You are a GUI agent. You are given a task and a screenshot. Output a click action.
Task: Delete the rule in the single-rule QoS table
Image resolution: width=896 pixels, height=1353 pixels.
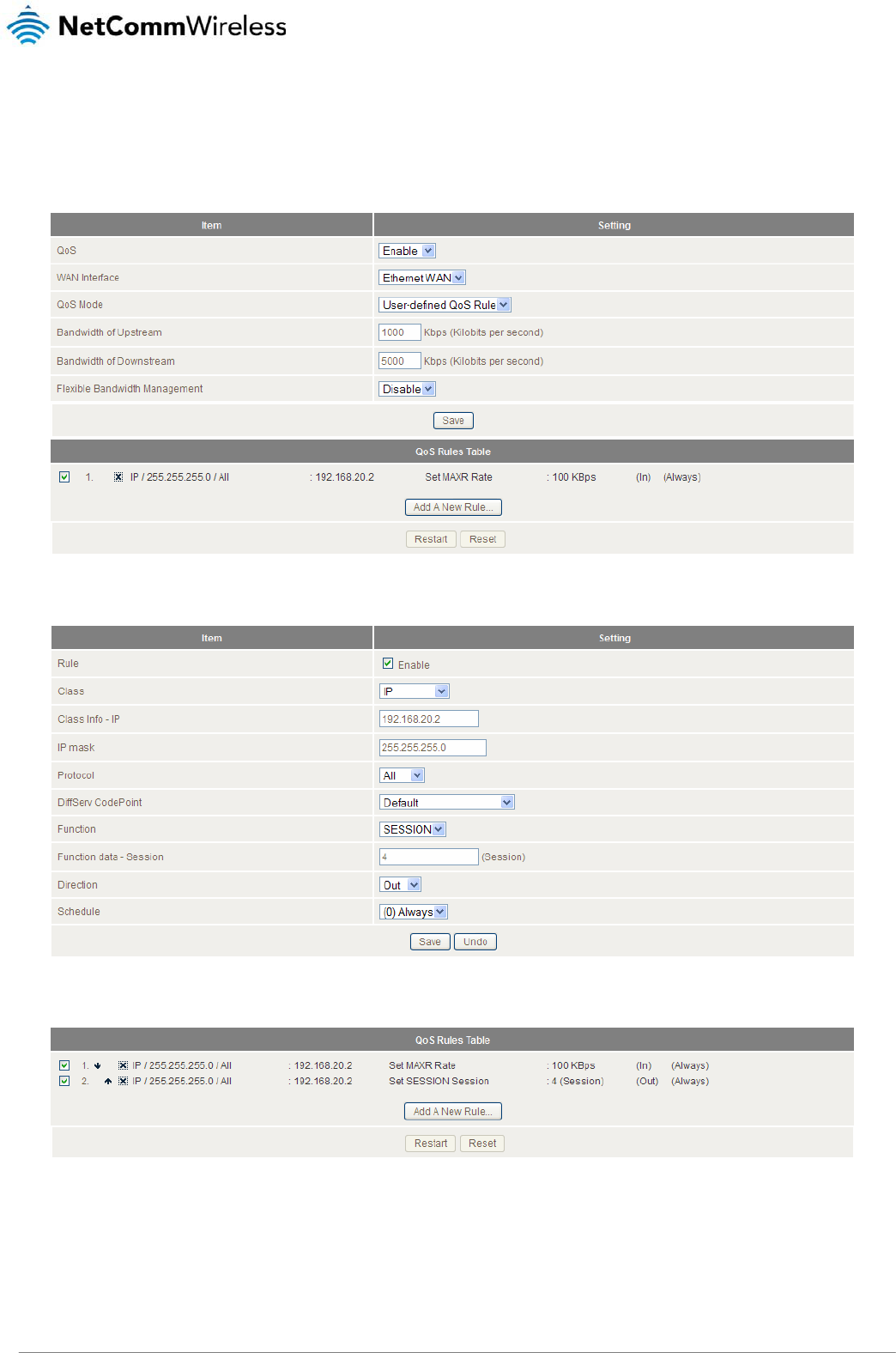coord(118,477)
